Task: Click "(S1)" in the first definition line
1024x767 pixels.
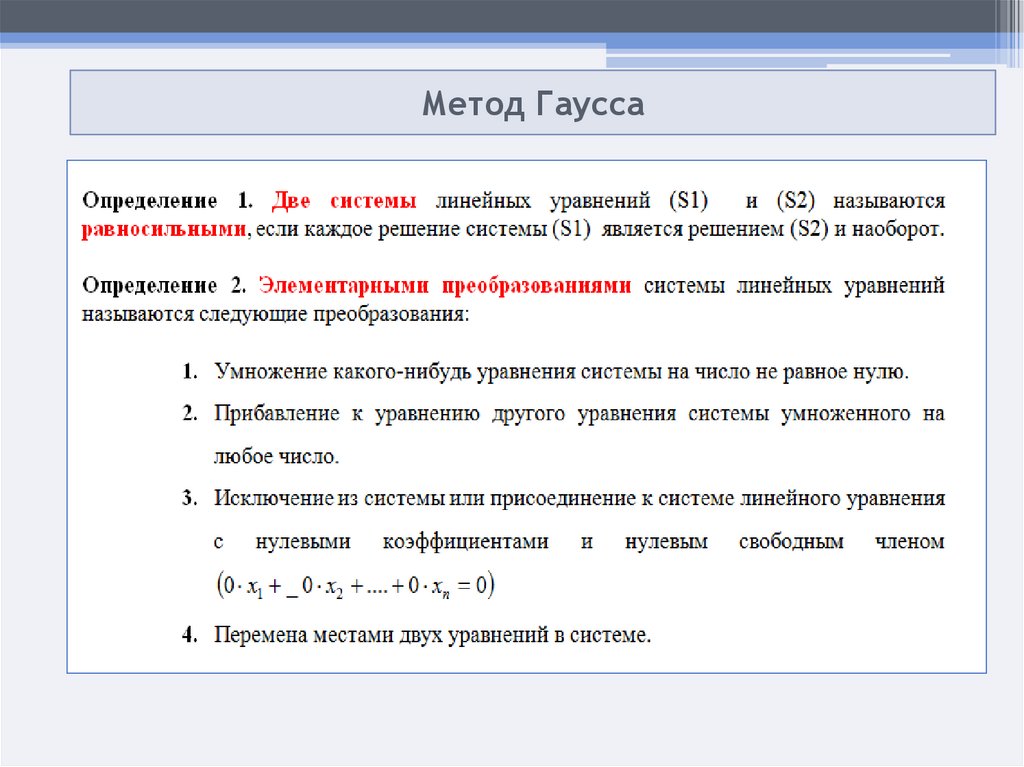Action: (688, 200)
